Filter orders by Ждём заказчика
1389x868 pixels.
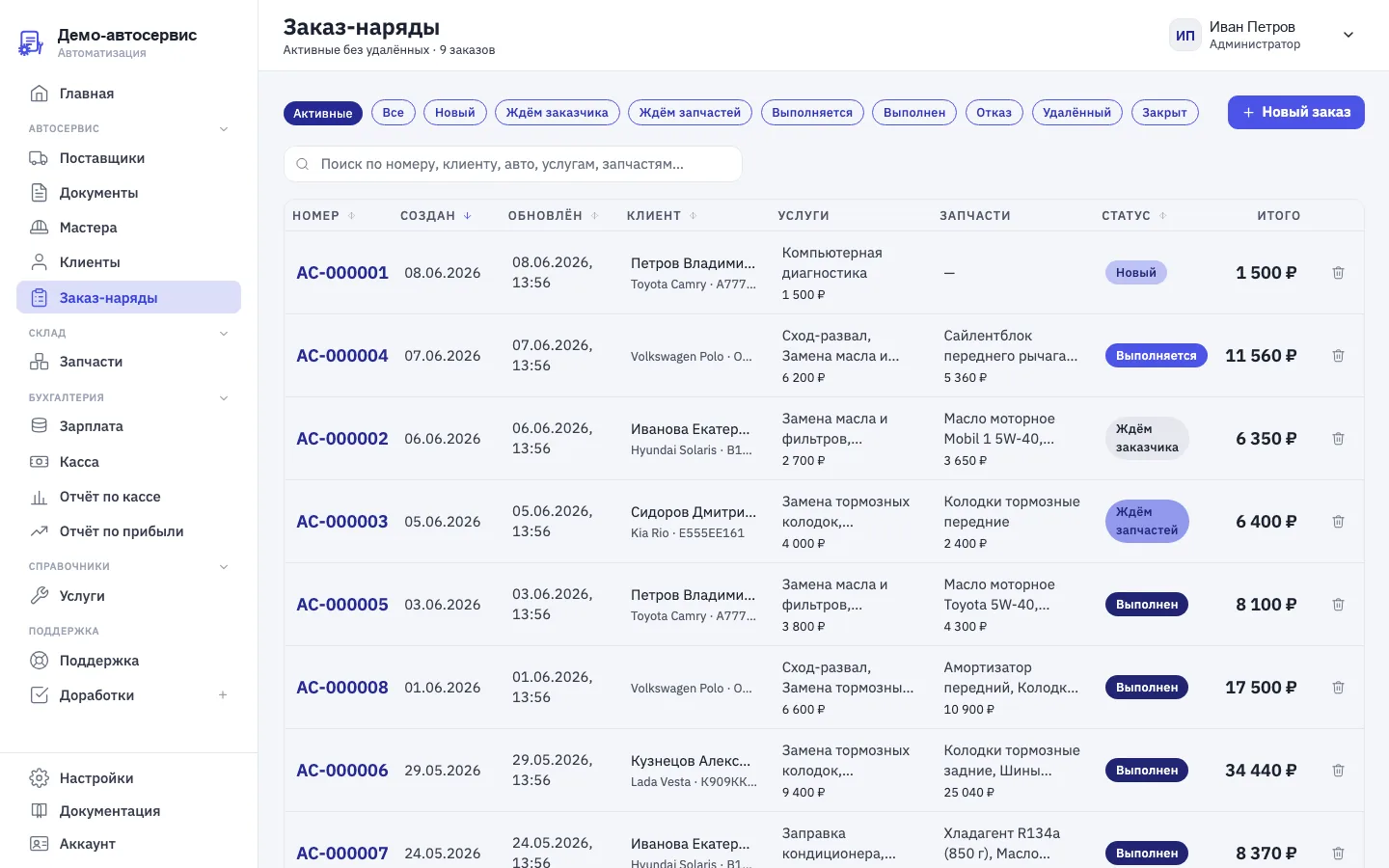pyautogui.click(x=557, y=113)
